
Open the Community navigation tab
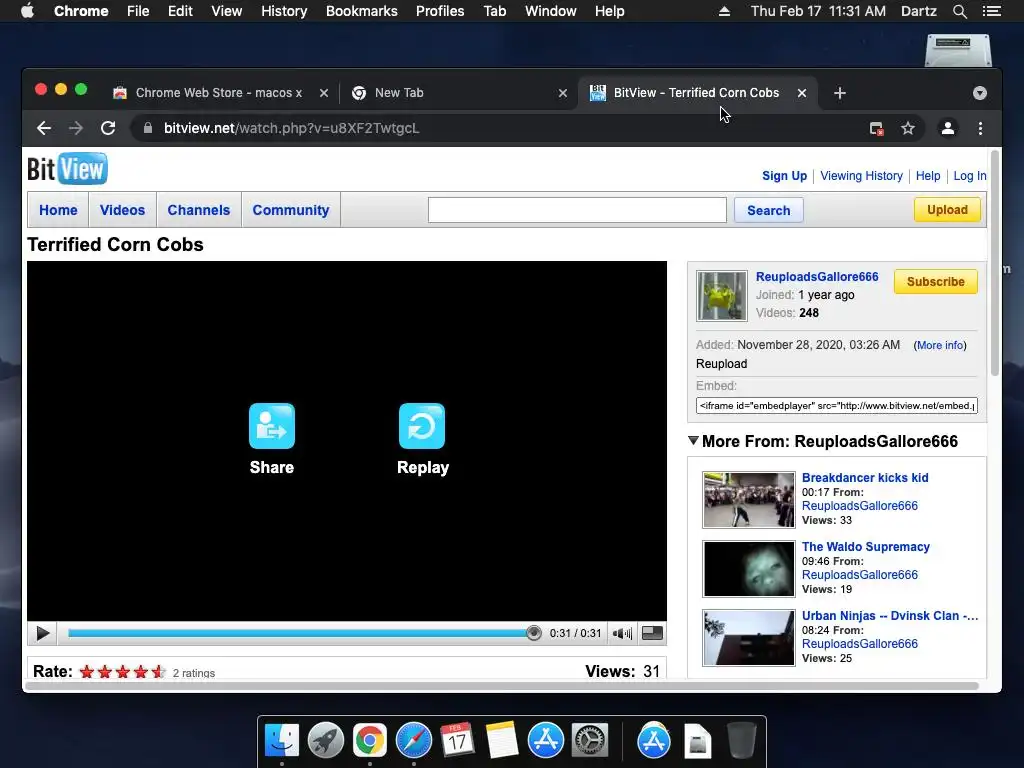coord(291,210)
